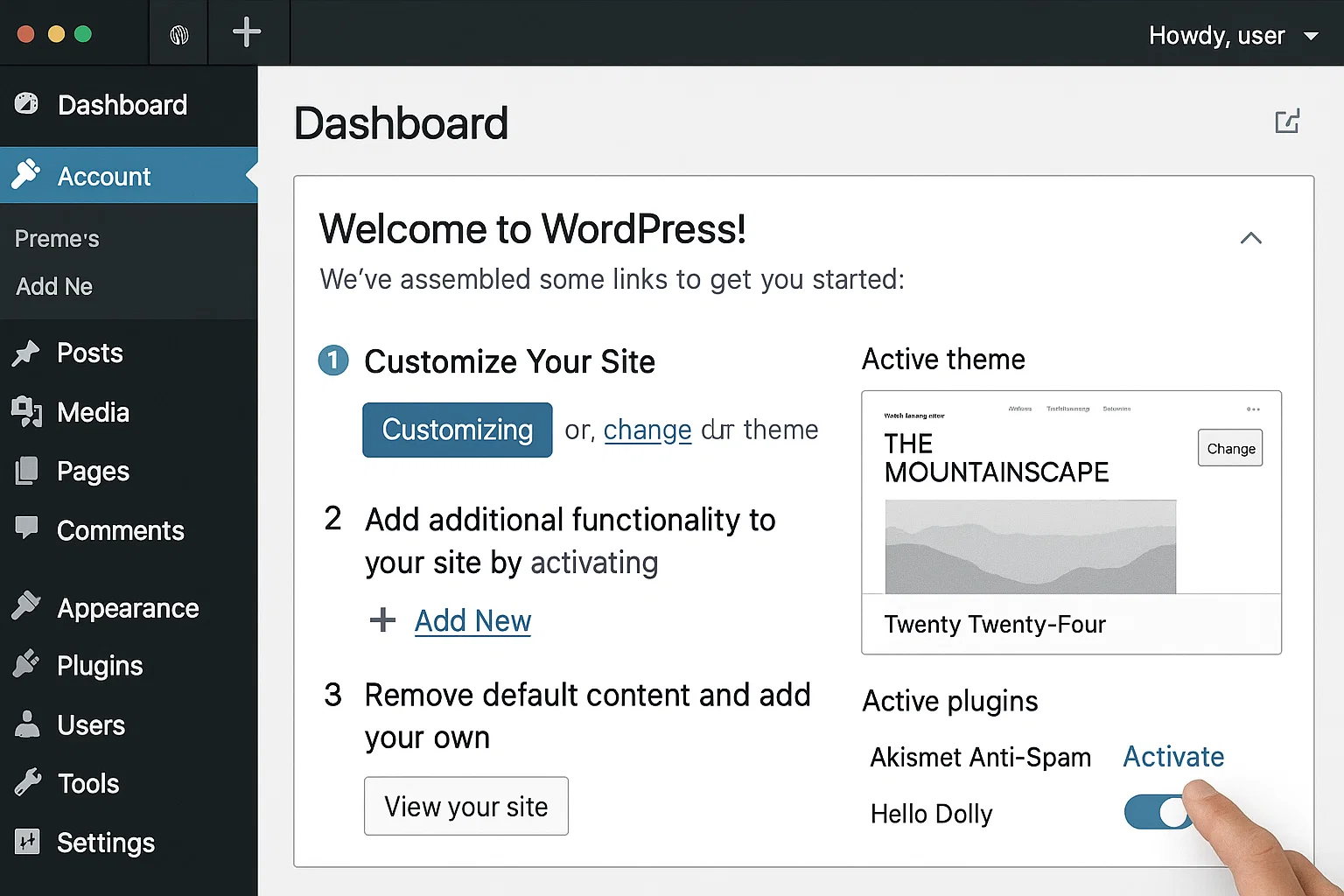This screenshot has width=1344, height=896.
Task: Expand Screen Options with the corner icon
Action: tap(1286, 122)
